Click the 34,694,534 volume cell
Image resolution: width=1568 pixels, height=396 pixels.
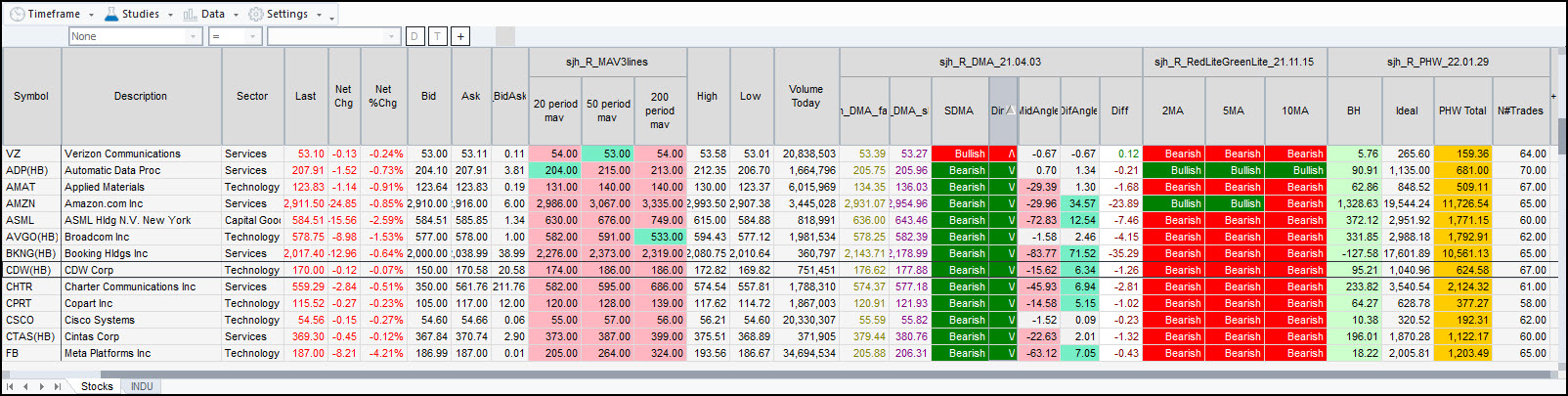(x=806, y=353)
